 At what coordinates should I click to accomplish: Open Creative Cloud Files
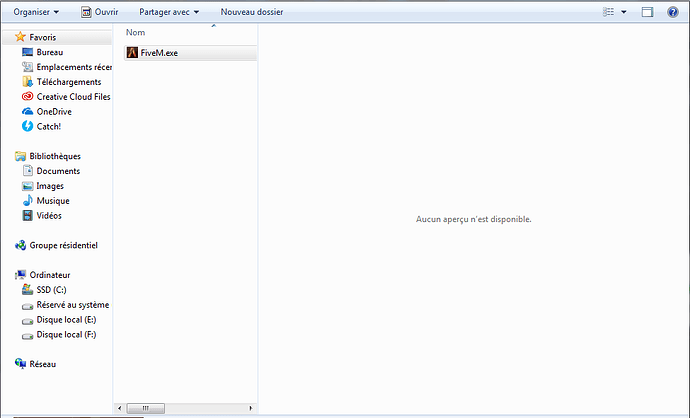point(73,97)
